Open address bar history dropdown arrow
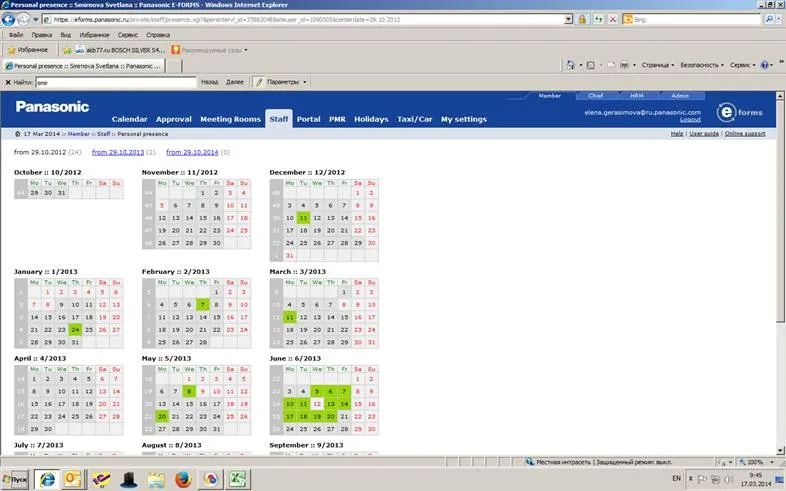Viewport: 786px width, 491px height. point(568,20)
